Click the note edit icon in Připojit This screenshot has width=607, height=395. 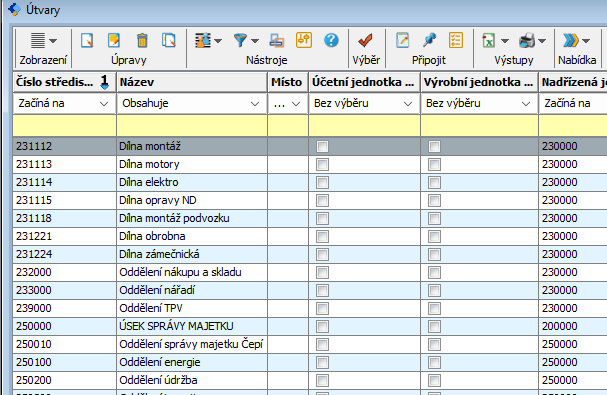point(403,40)
